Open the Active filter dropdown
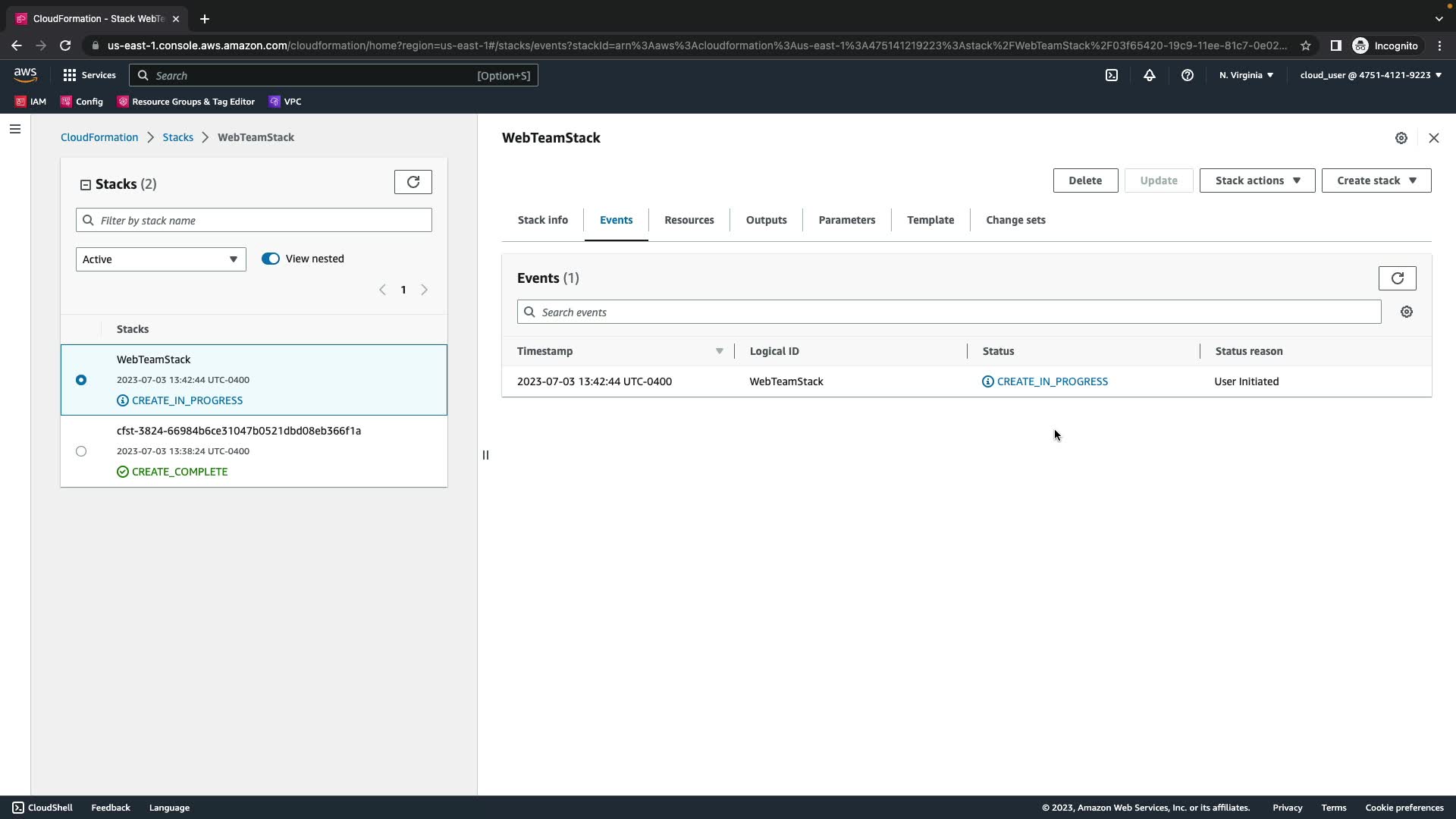This screenshot has width=1456, height=819. pyautogui.click(x=161, y=259)
